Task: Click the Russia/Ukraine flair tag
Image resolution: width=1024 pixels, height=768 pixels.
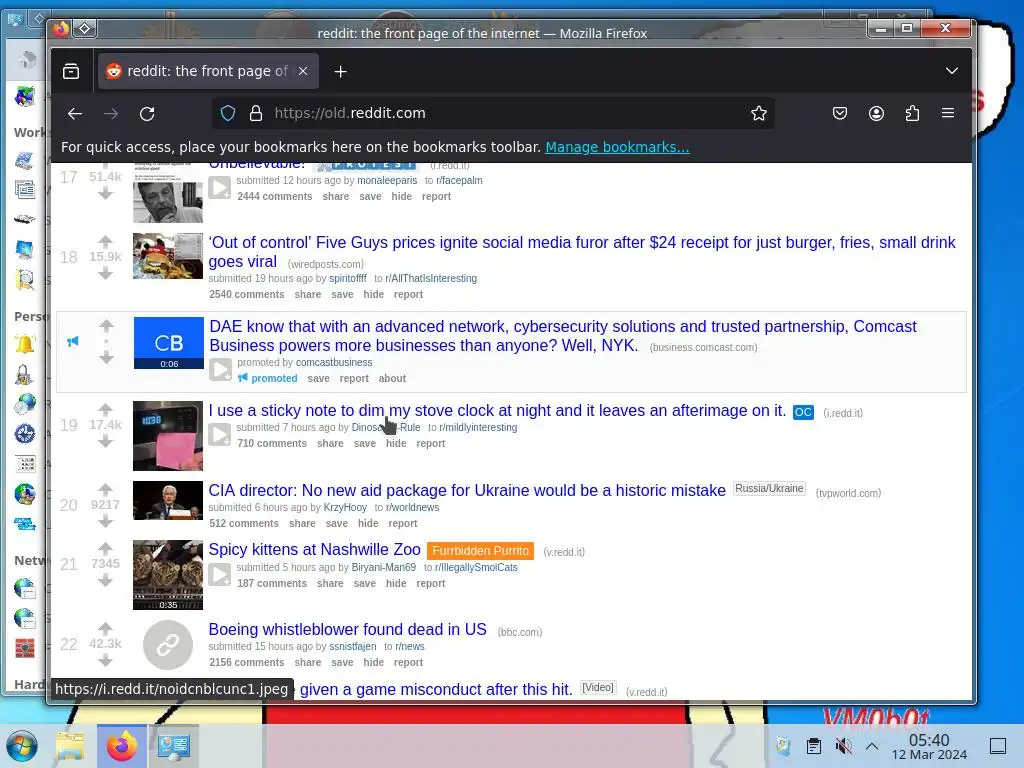Action: point(769,488)
